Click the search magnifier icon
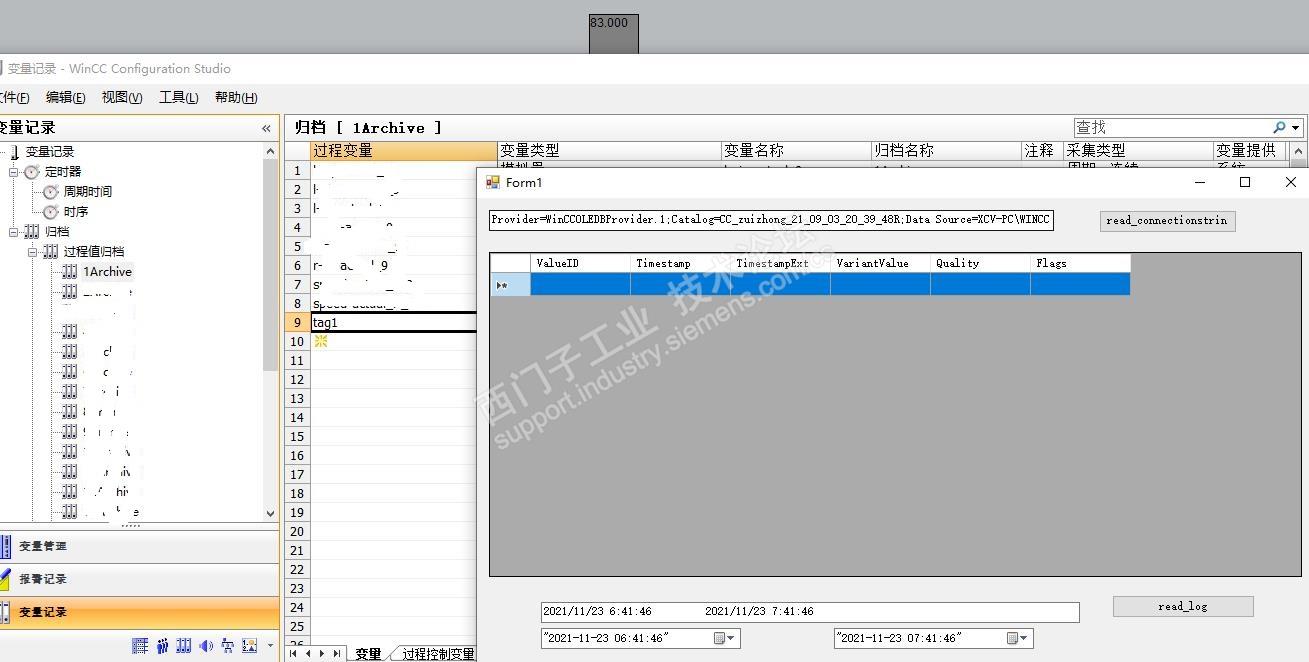1309x662 pixels. [x=1279, y=128]
